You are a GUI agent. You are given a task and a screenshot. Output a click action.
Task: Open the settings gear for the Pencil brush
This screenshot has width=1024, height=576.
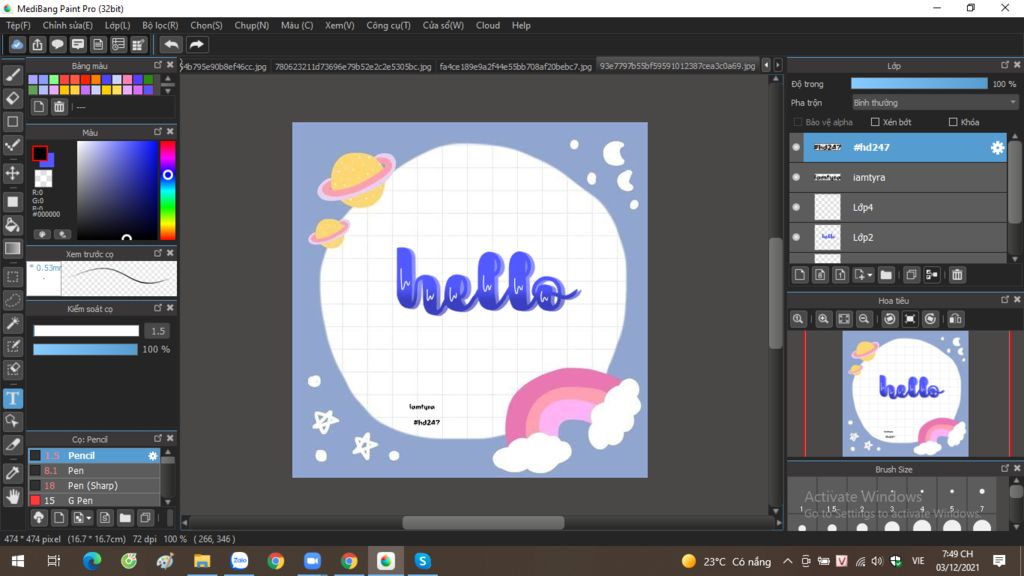click(152, 456)
